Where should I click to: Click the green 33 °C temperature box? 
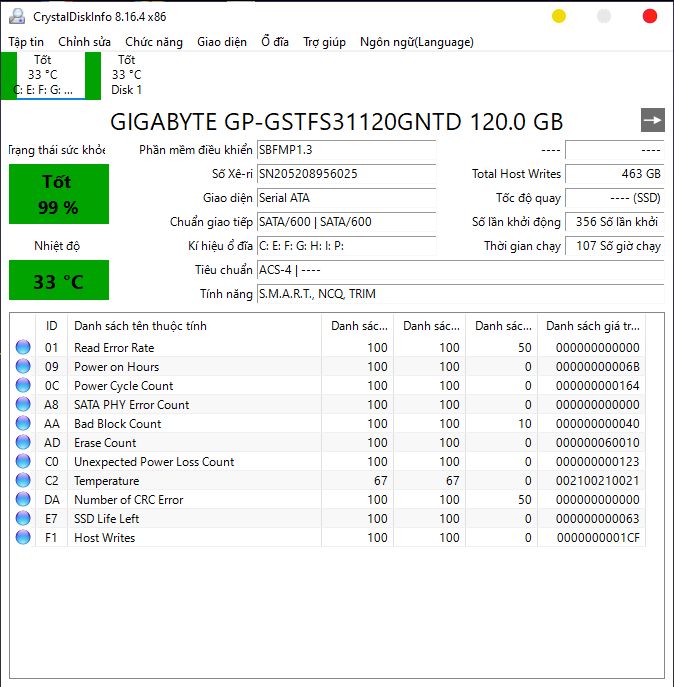click(x=59, y=281)
